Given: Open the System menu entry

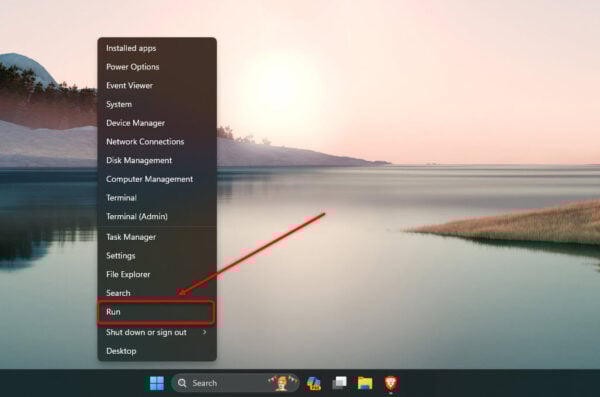Looking at the screenshot, I should pyautogui.click(x=157, y=104).
